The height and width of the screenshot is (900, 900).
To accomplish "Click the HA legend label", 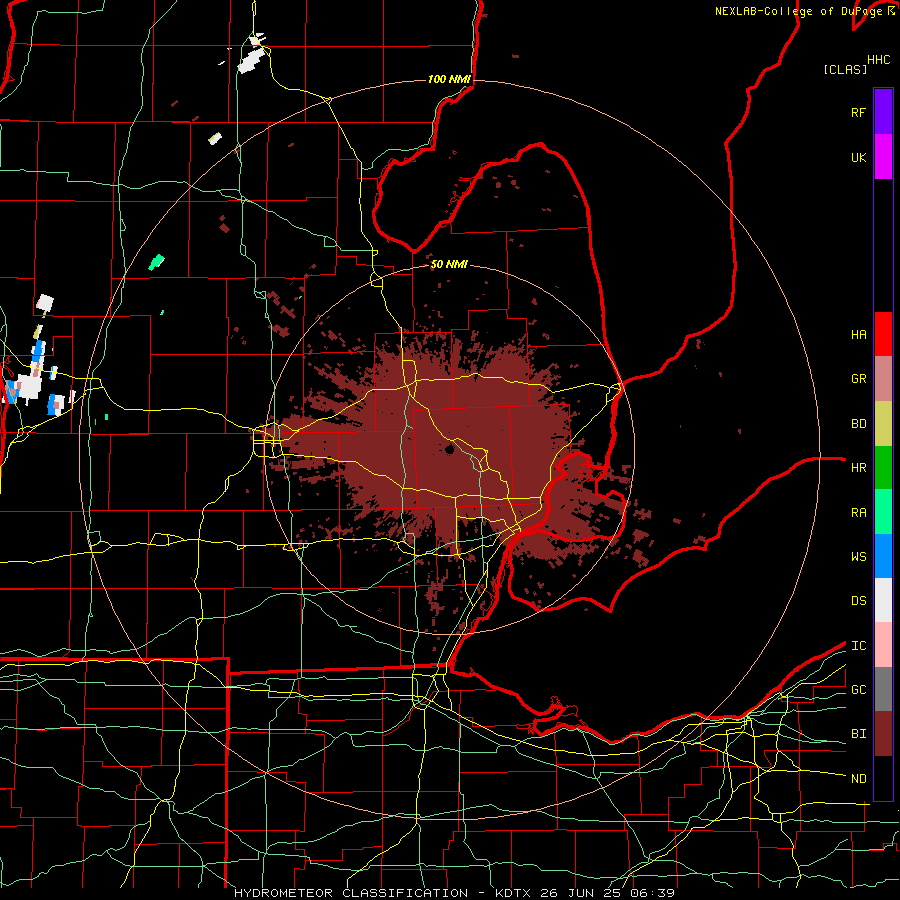I will (x=858, y=334).
